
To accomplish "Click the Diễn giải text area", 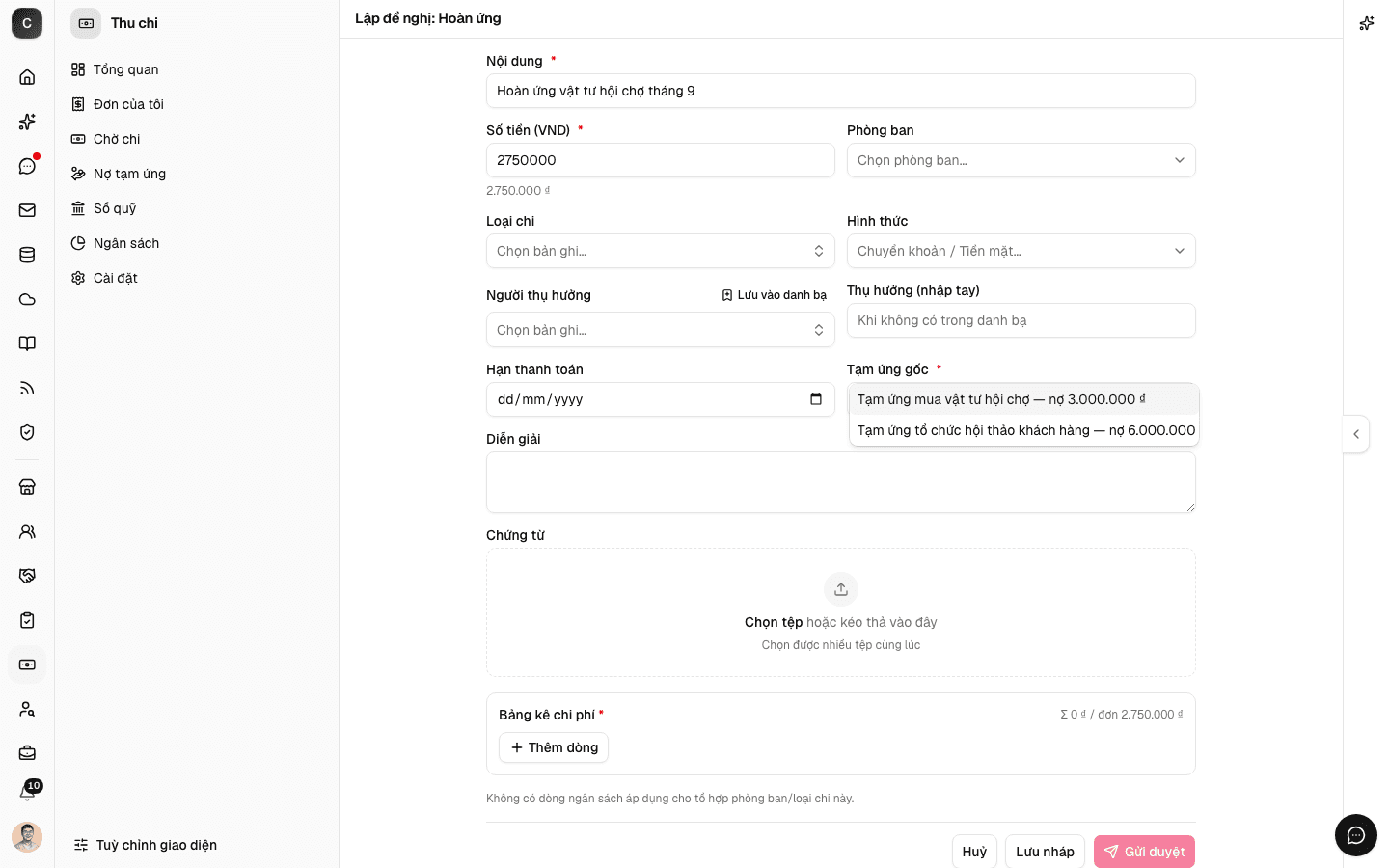I will (x=841, y=482).
